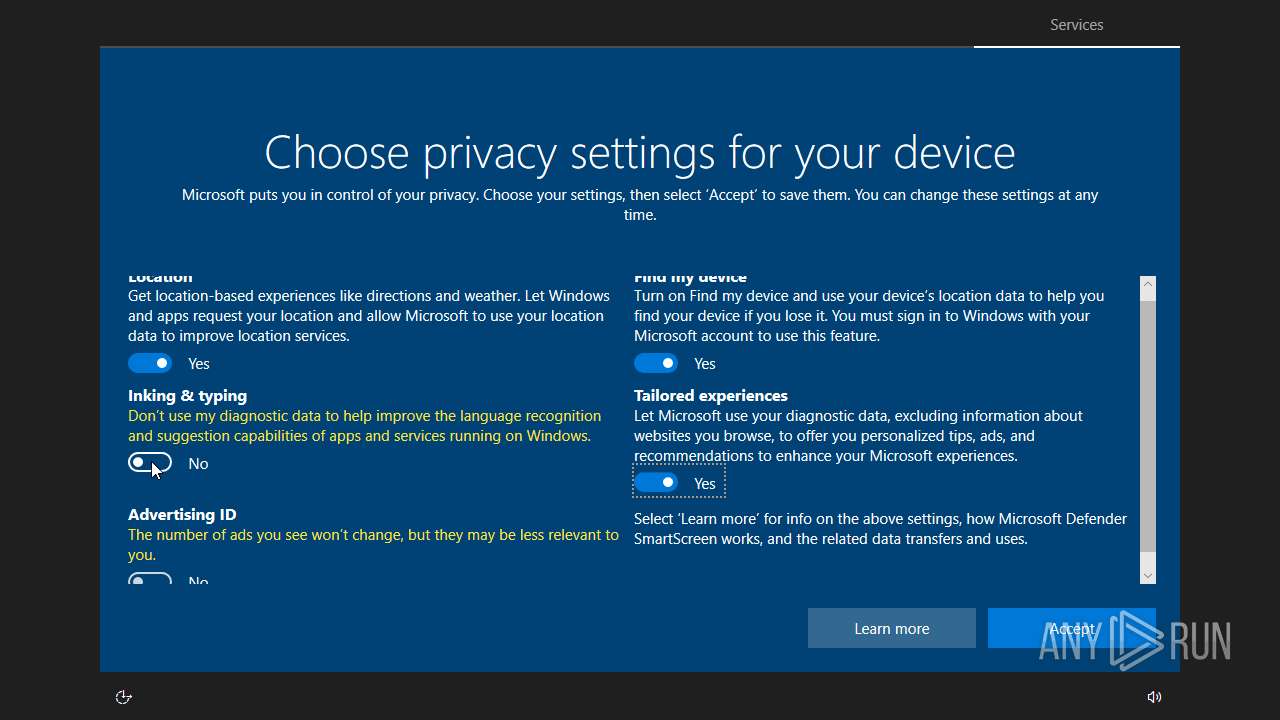Click the privacy settings scrollbar thumb
The height and width of the screenshot is (720, 1280).
click(x=1148, y=425)
